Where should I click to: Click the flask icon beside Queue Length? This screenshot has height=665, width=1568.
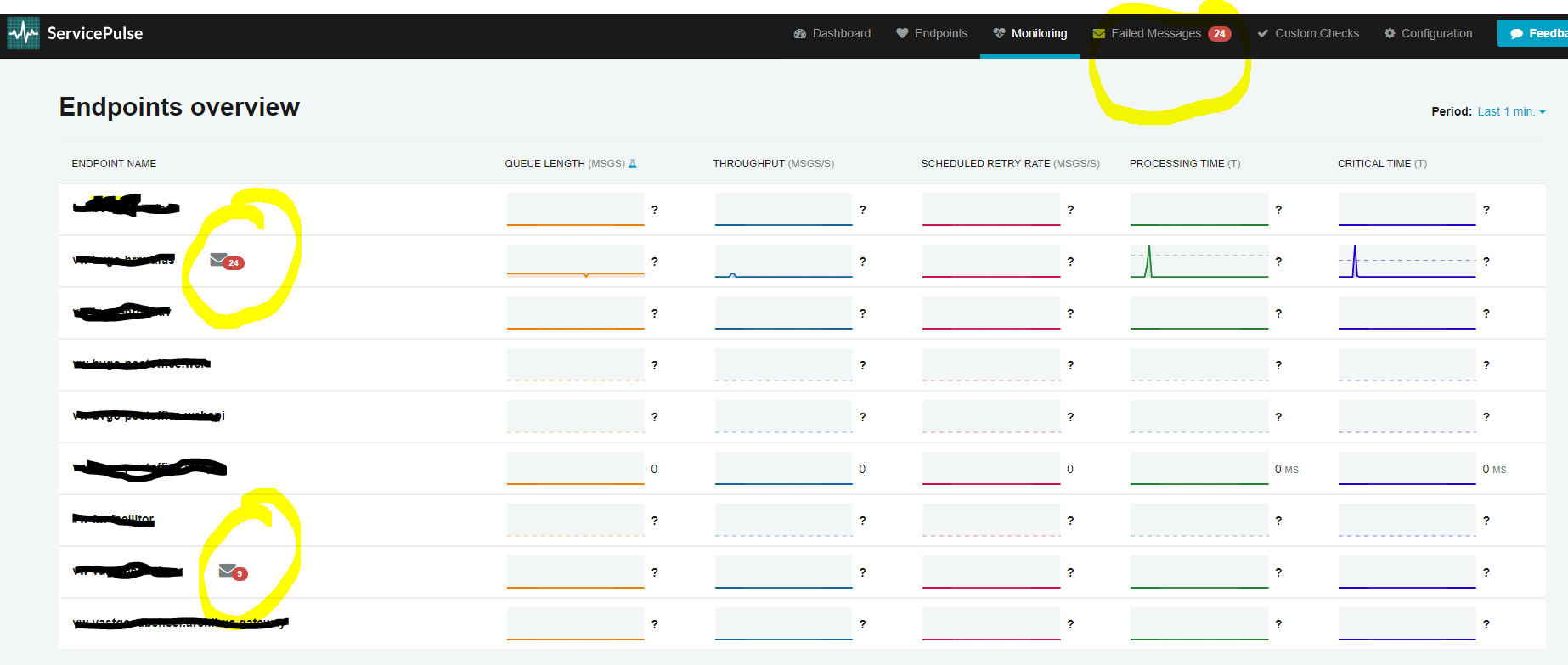pyautogui.click(x=632, y=164)
